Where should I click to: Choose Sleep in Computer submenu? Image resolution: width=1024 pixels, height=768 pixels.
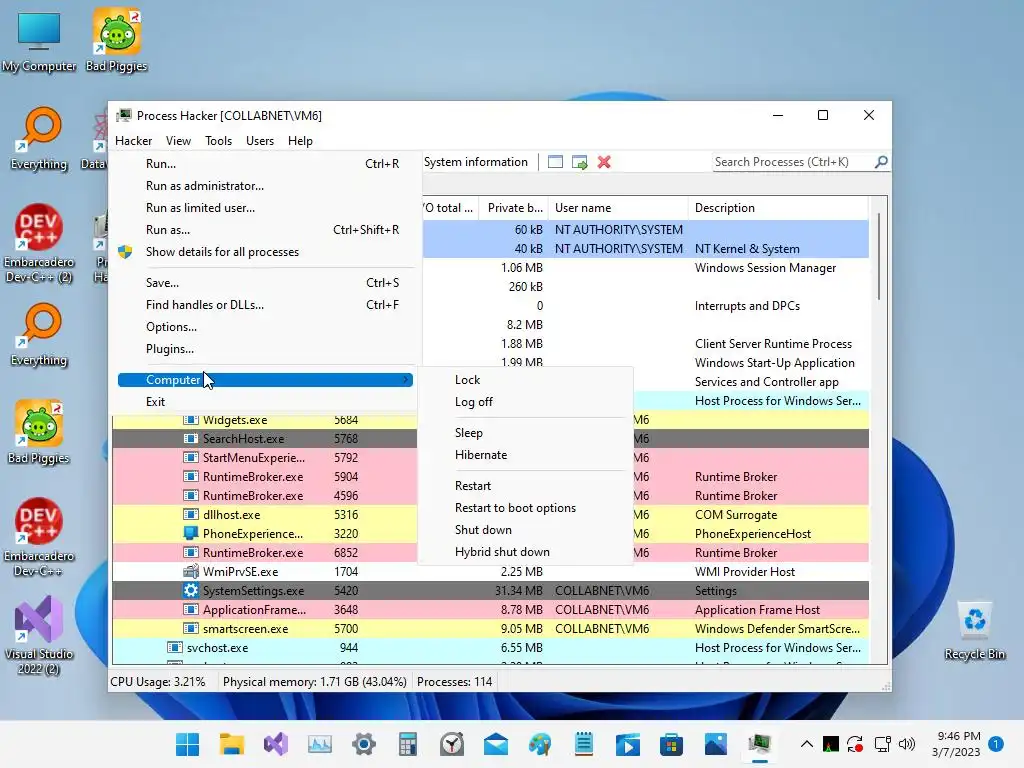pyautogui.click(x=526, y=432)
